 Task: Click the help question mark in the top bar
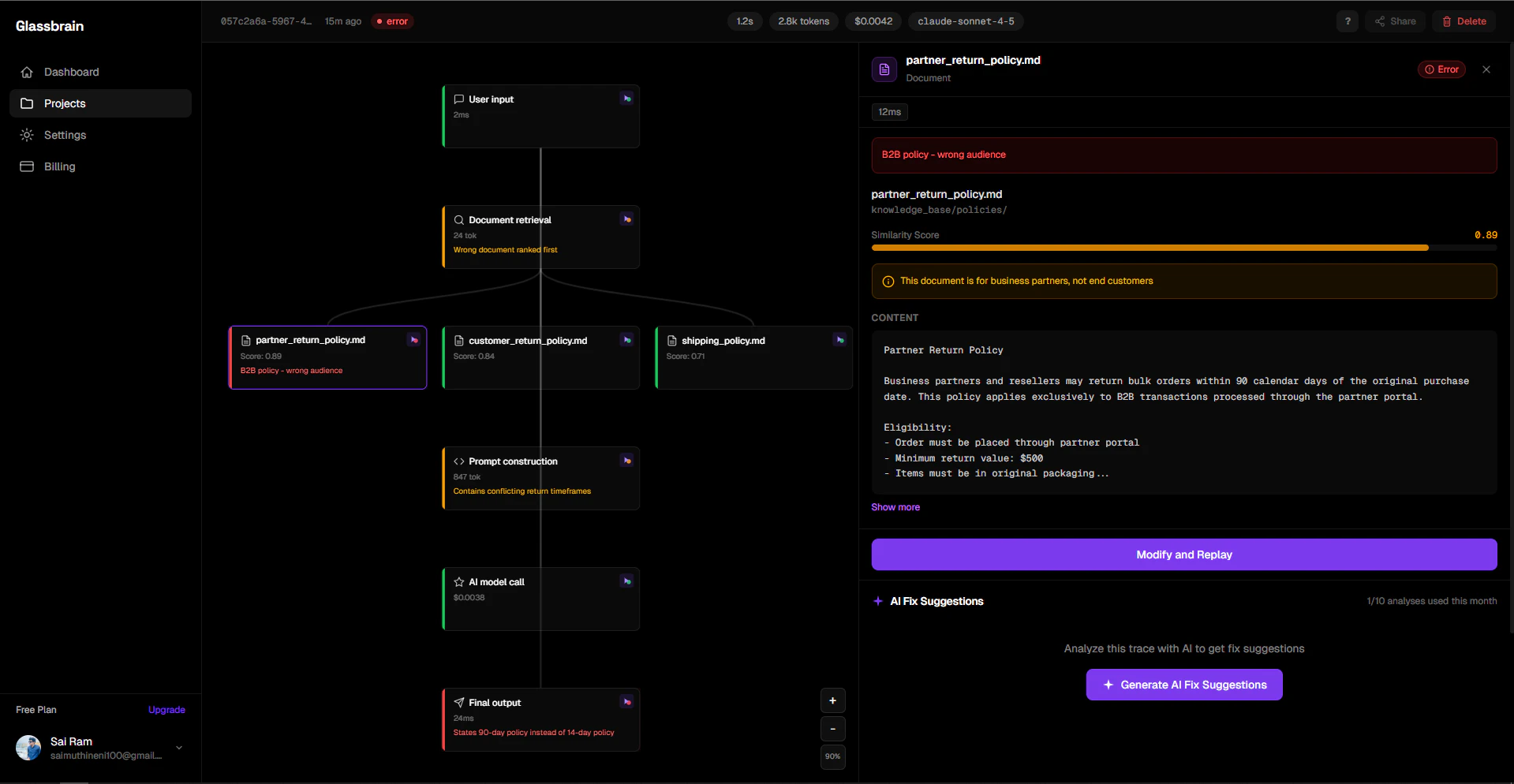click(1347, 21)
